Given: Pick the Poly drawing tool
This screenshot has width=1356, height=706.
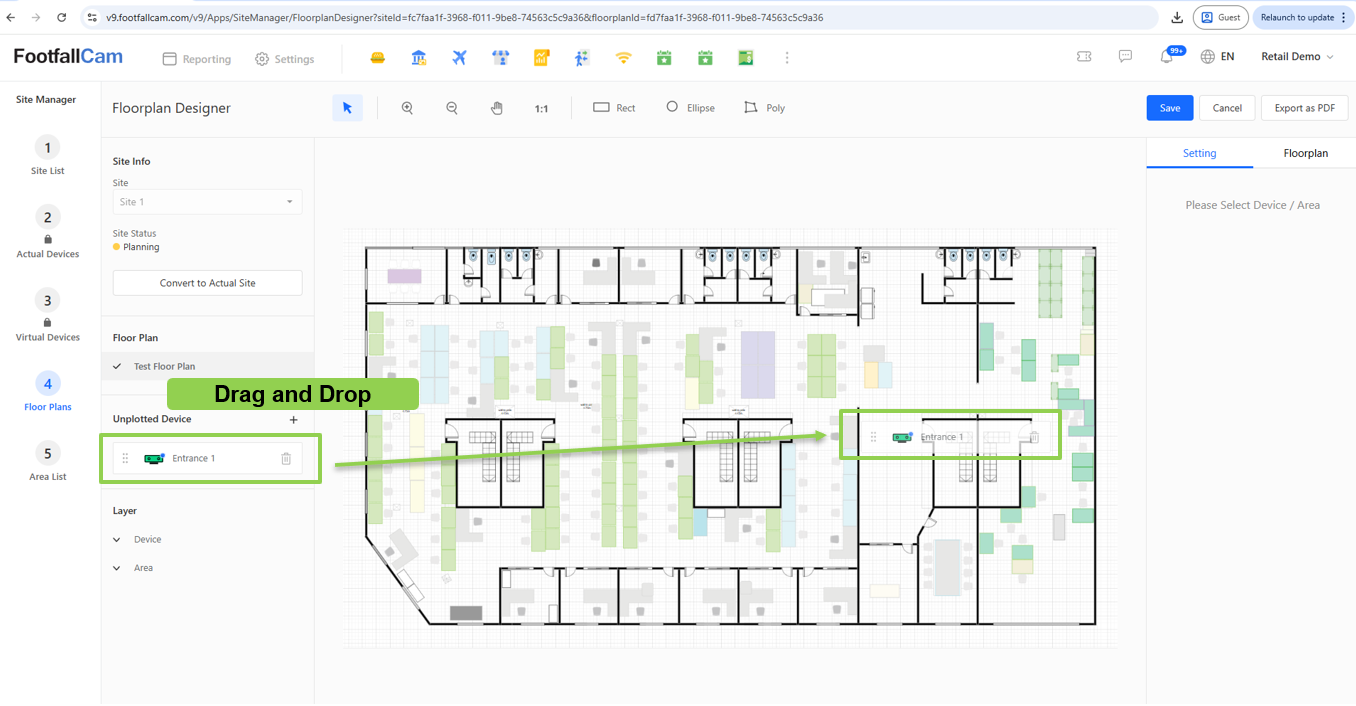Looking at the screenshot, I should pos(764,108).
